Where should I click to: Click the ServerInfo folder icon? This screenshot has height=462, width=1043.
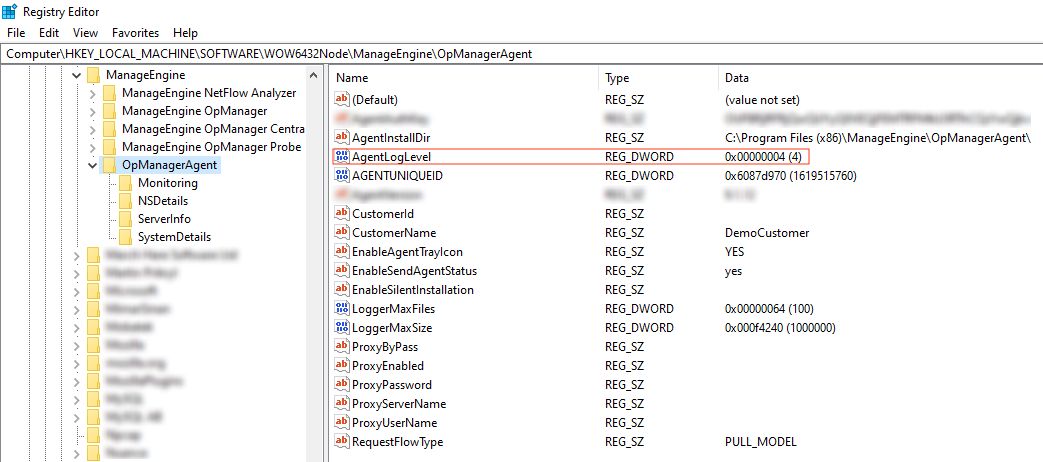(x=126, y=219)
